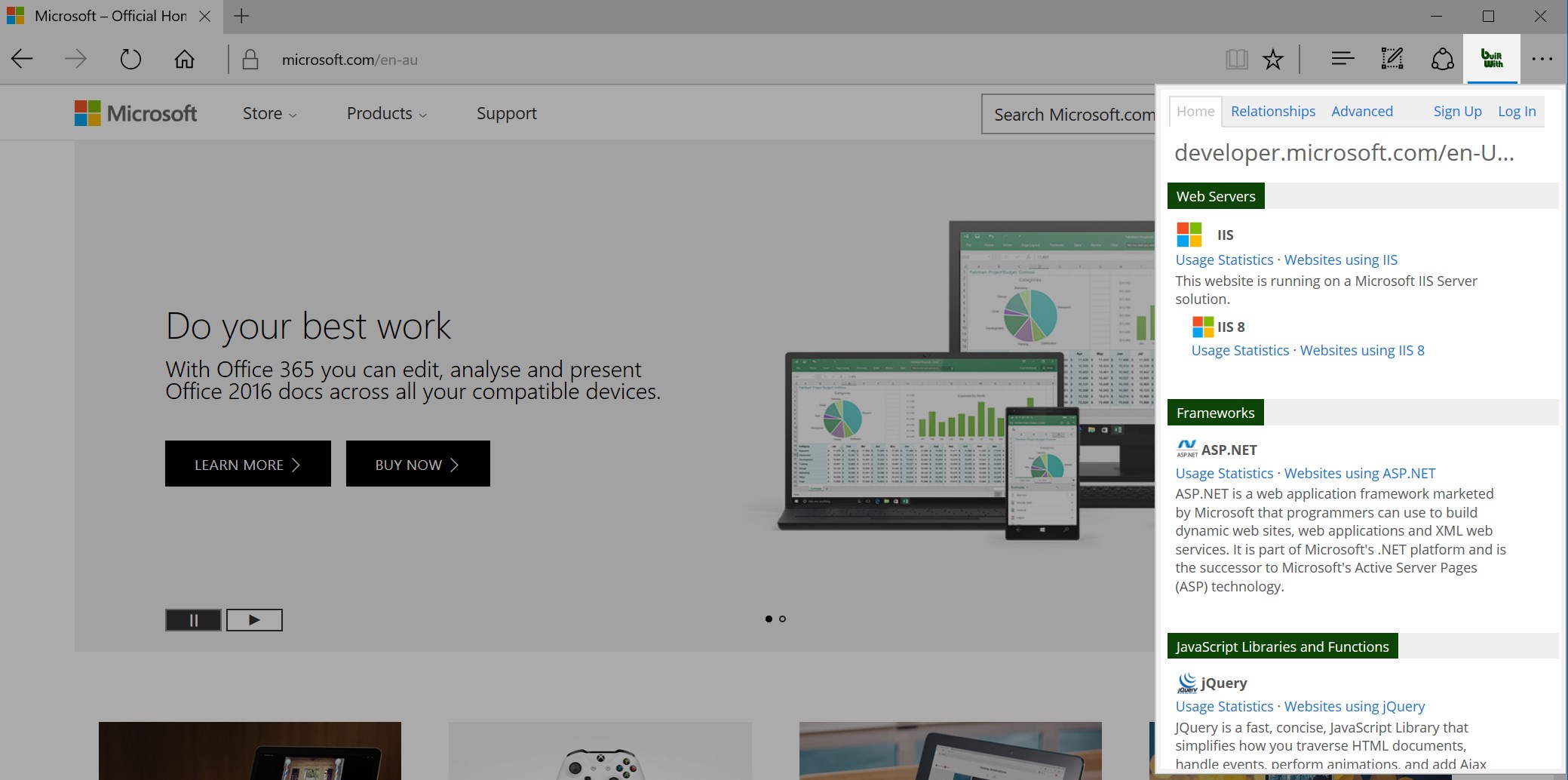
Task: Pause the hero carousel
Action: point(193,620)
